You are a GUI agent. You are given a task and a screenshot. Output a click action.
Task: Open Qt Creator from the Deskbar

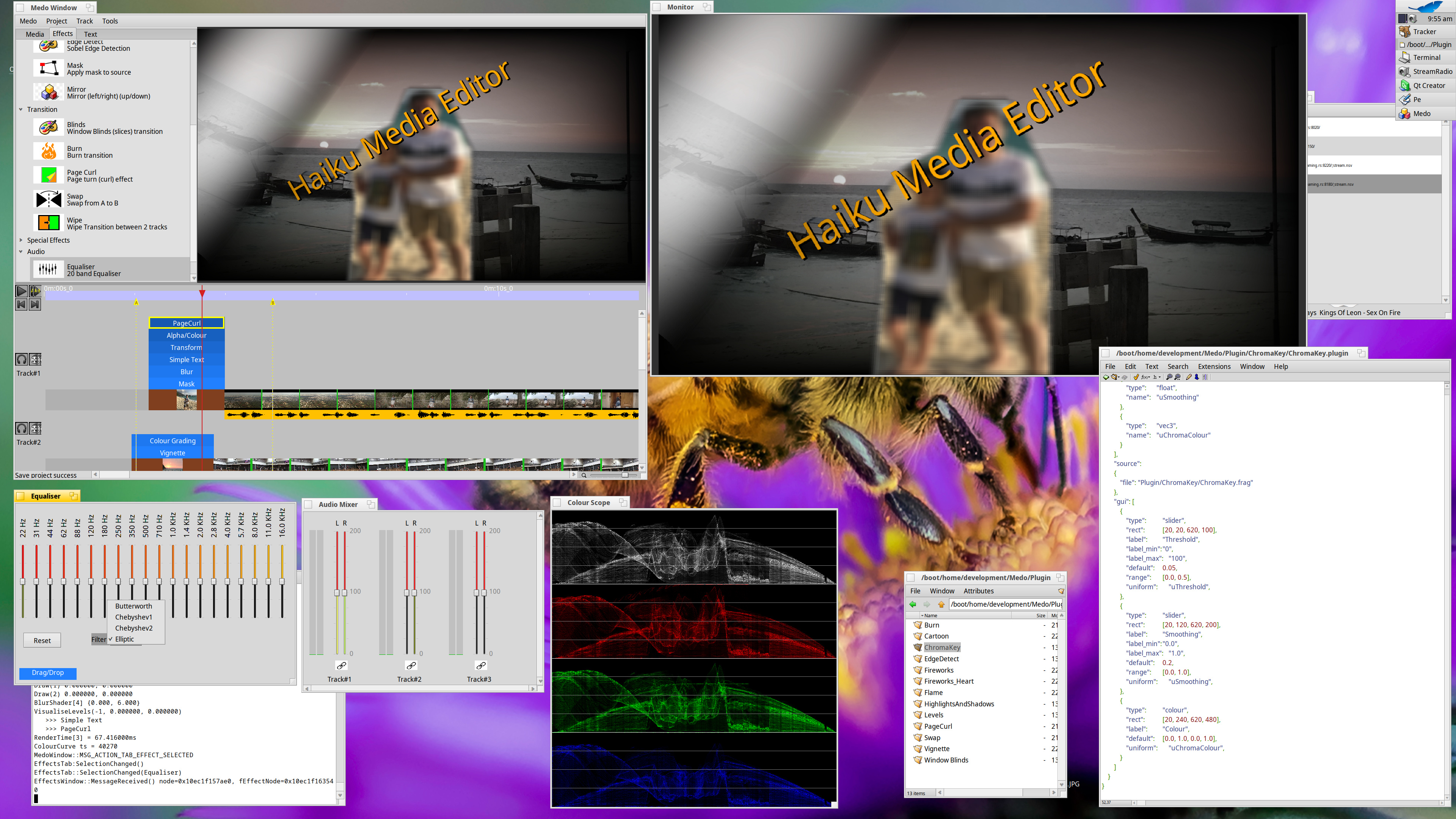tap(1426, 85)
